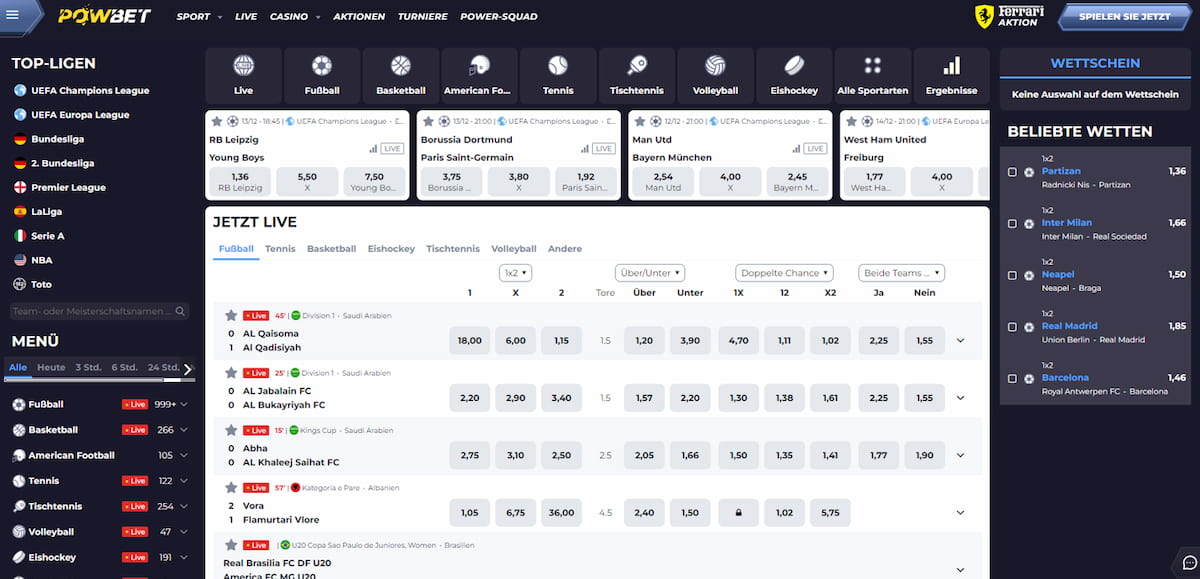The image size is (1200, 579).
Task: Open the Eishockey puck tile
Action: coord(794,76)
